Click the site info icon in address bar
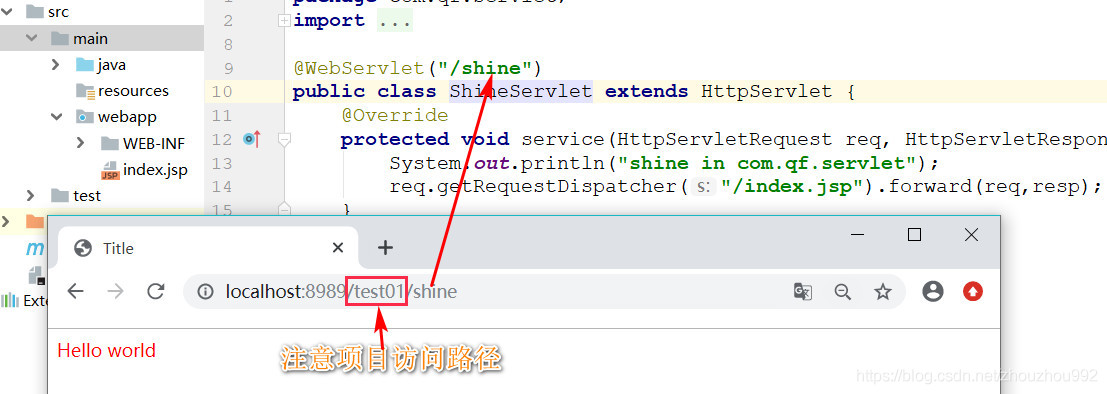 click(205, 292)
